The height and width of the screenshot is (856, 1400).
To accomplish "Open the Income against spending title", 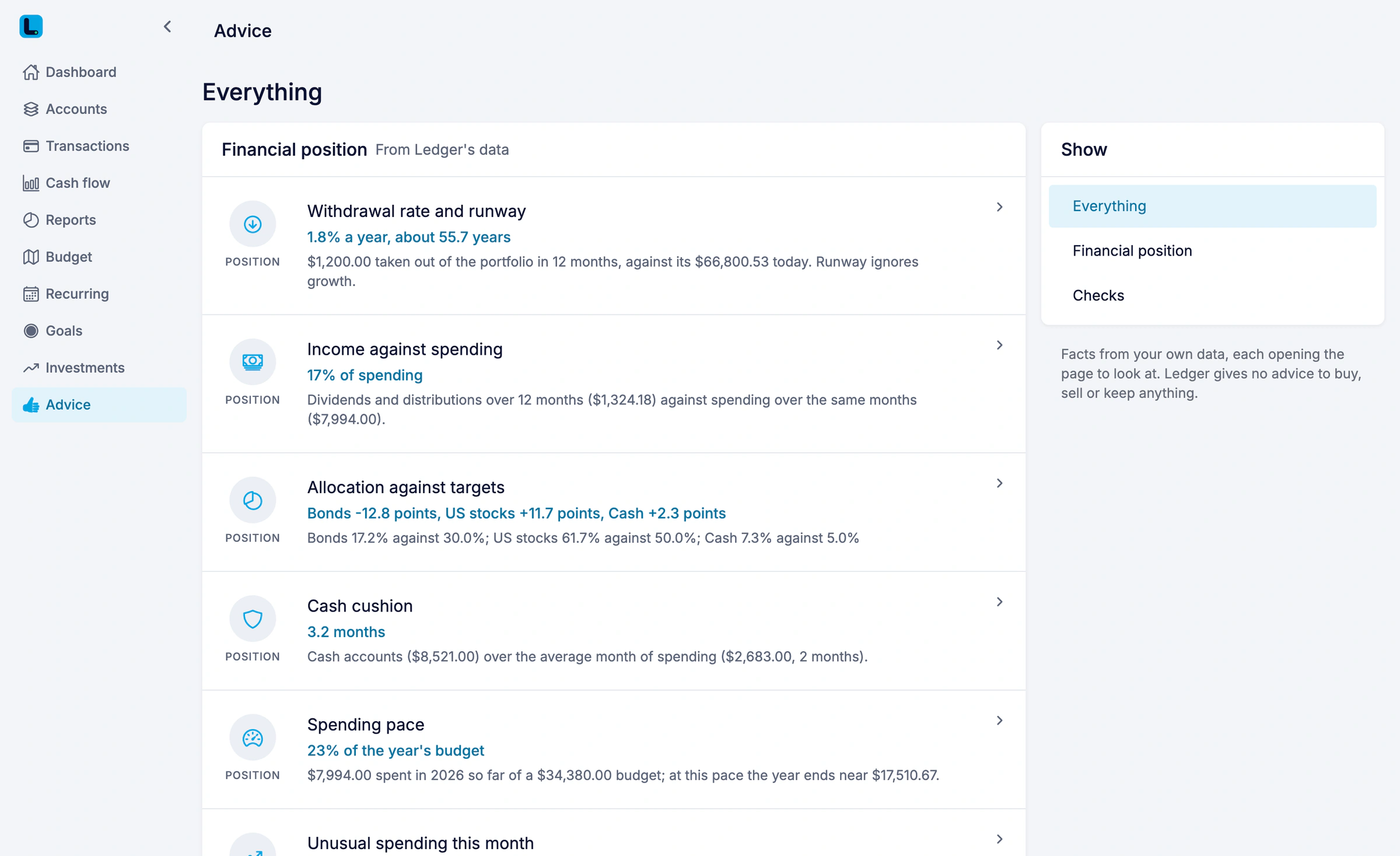I will point(405,349).
